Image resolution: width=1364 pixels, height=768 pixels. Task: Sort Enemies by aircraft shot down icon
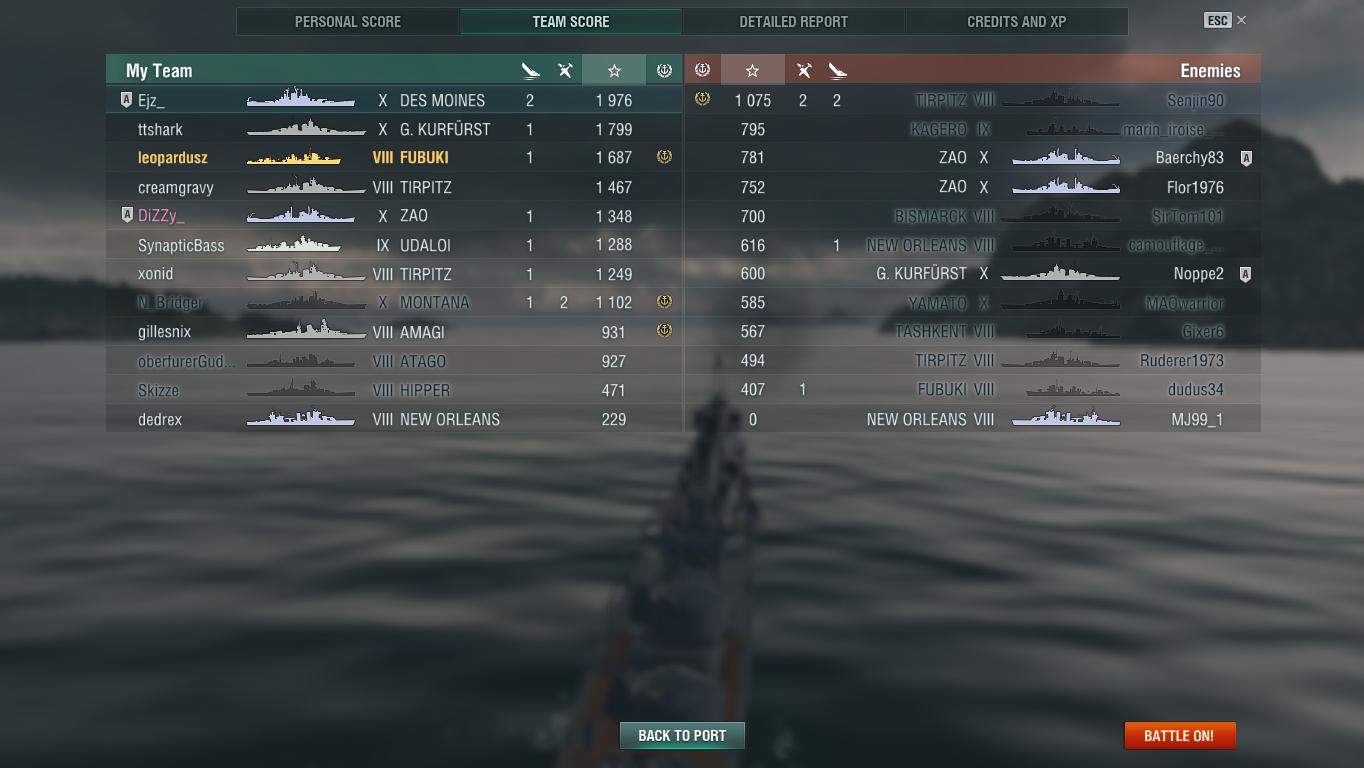(803, 70)
